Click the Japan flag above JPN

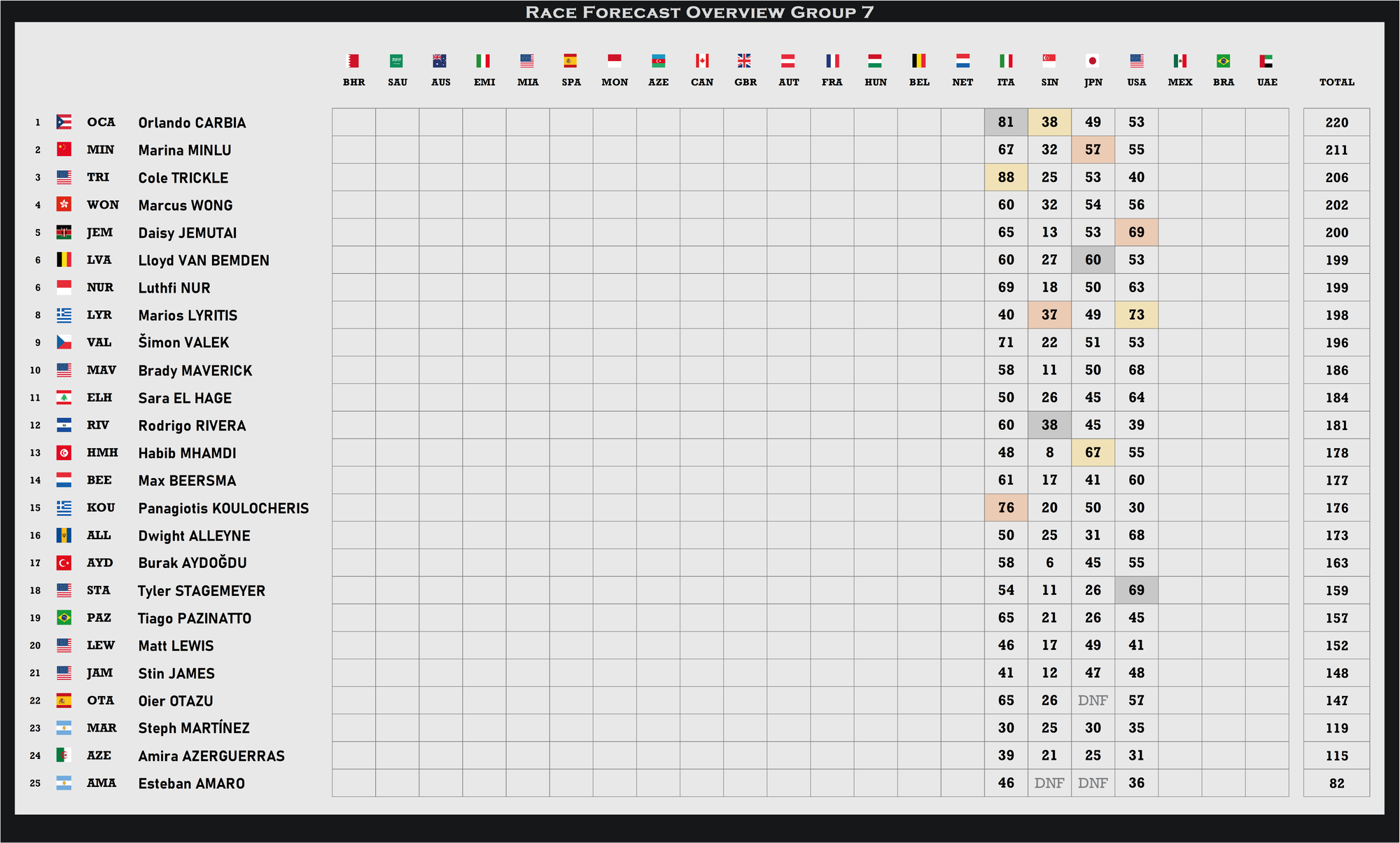pos(1093,61)
